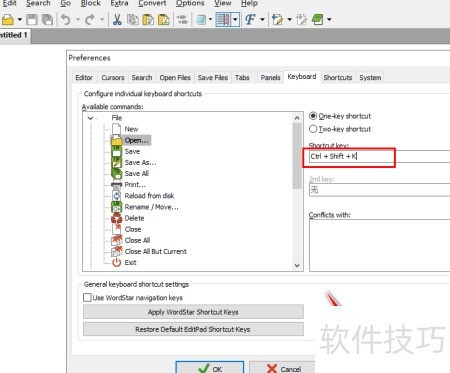The width and height of the screenshot is (450, 373).
Task: Click the Redo toolbar icon
Action: (x=90, y=20)
